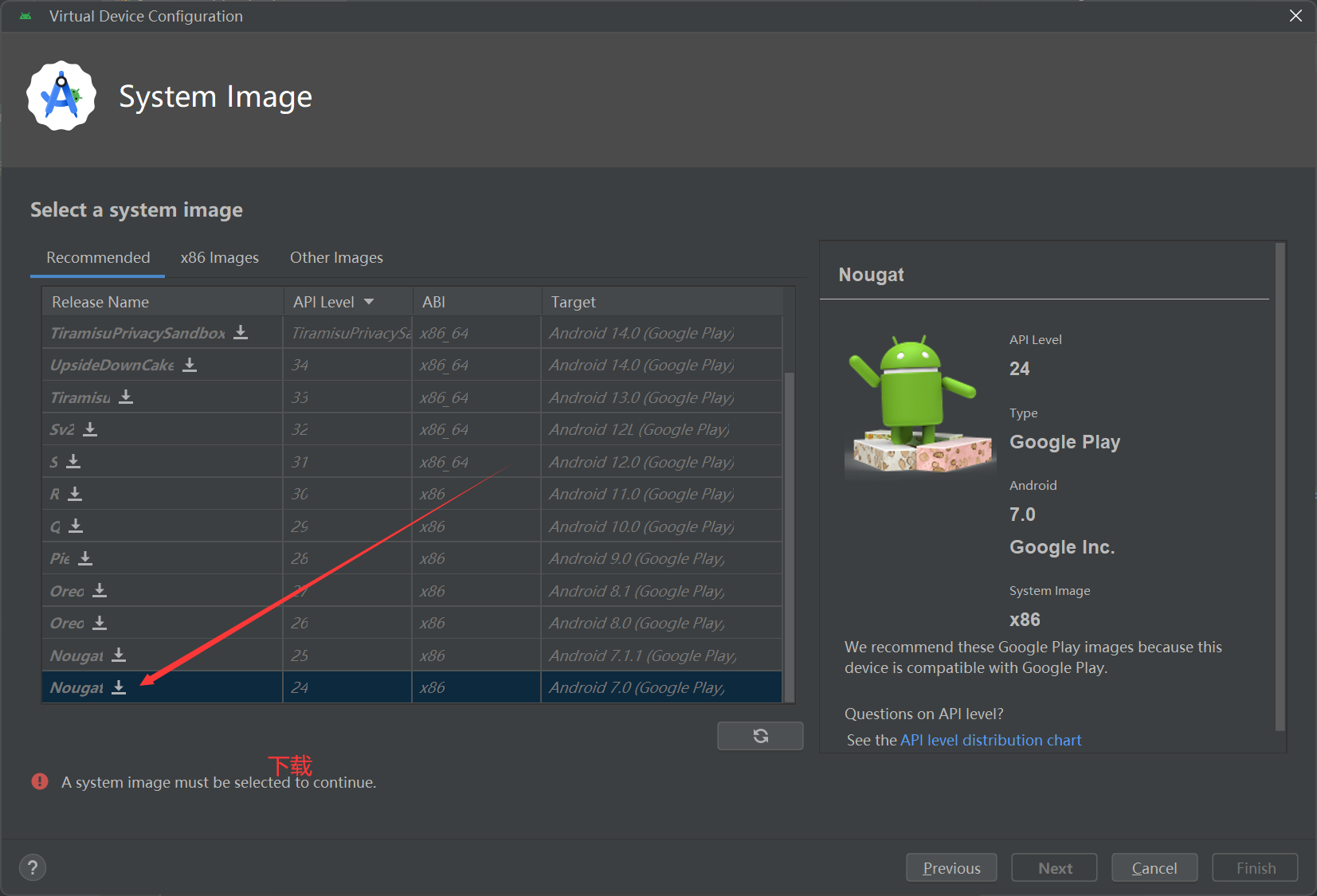This screenshot has width=1317, height=896.
Task: Open the API level distribution chart link
Action: [990, 740]
